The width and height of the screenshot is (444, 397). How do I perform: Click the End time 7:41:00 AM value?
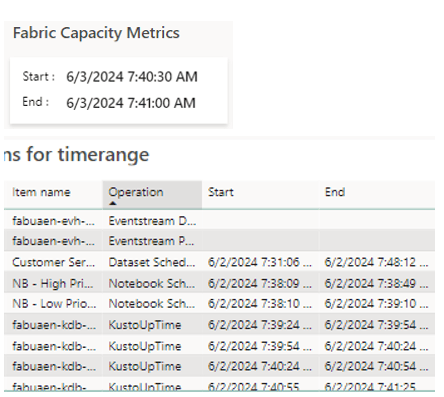tap(131, 103)
